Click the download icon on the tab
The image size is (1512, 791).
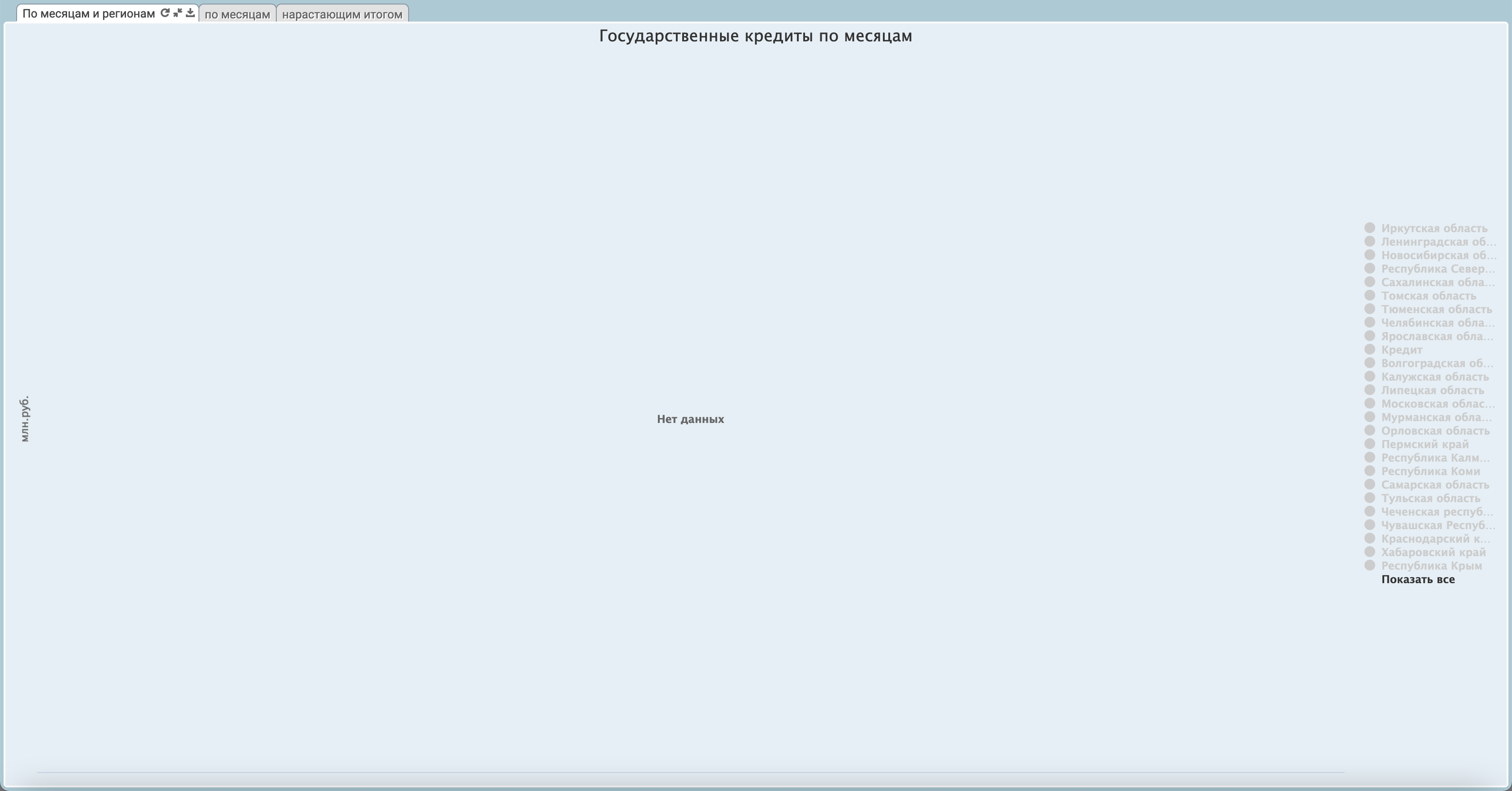(190, 13)
